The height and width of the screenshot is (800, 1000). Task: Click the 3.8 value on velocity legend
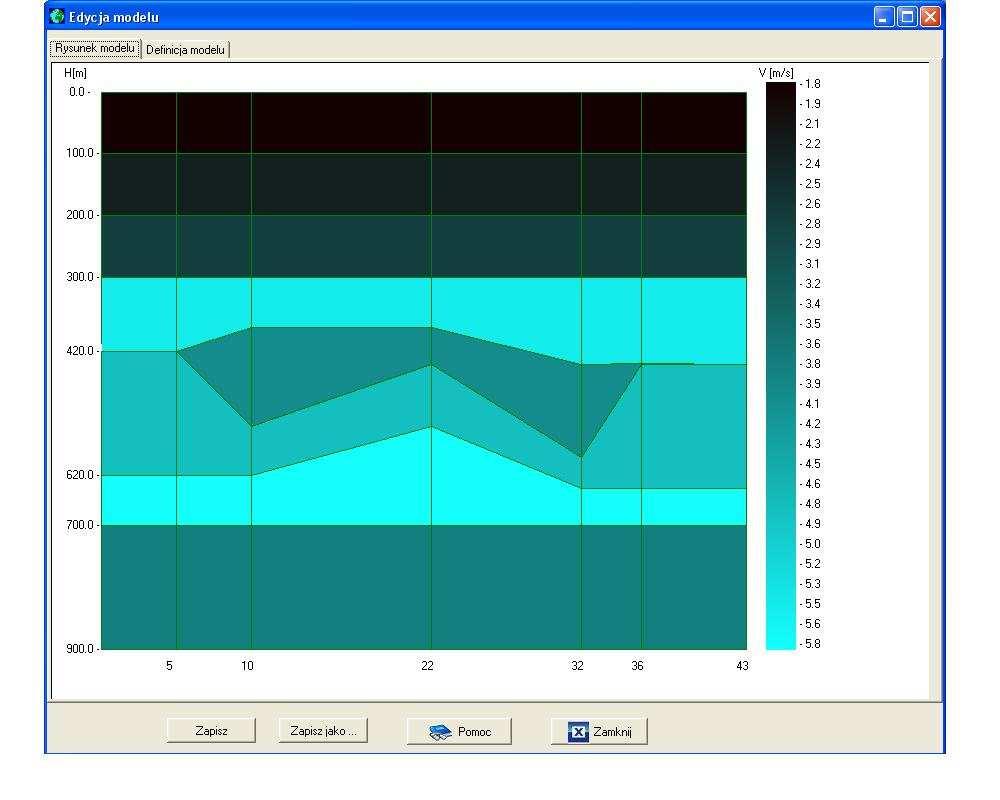[812, 364]
